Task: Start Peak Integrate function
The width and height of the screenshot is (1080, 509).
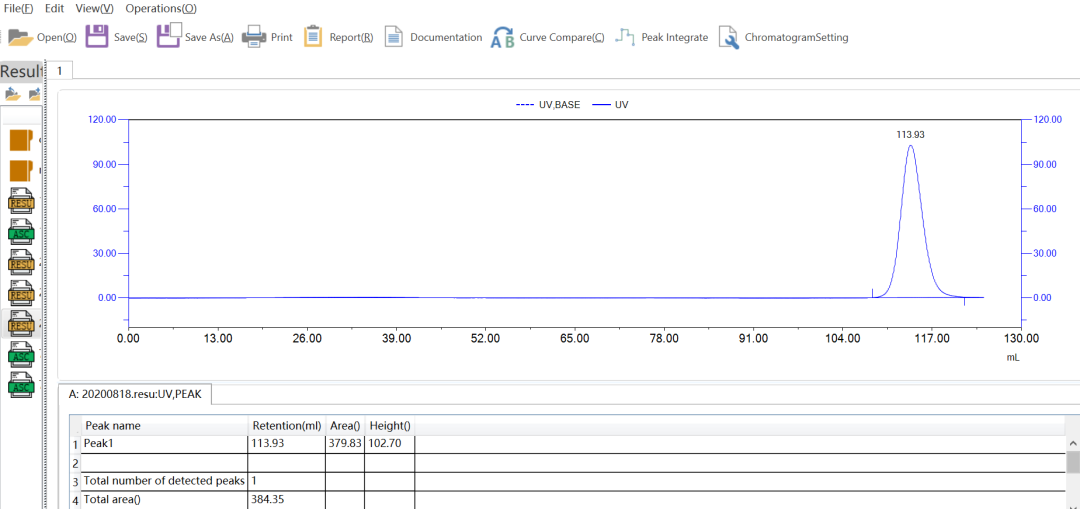Action: point(625,37)
